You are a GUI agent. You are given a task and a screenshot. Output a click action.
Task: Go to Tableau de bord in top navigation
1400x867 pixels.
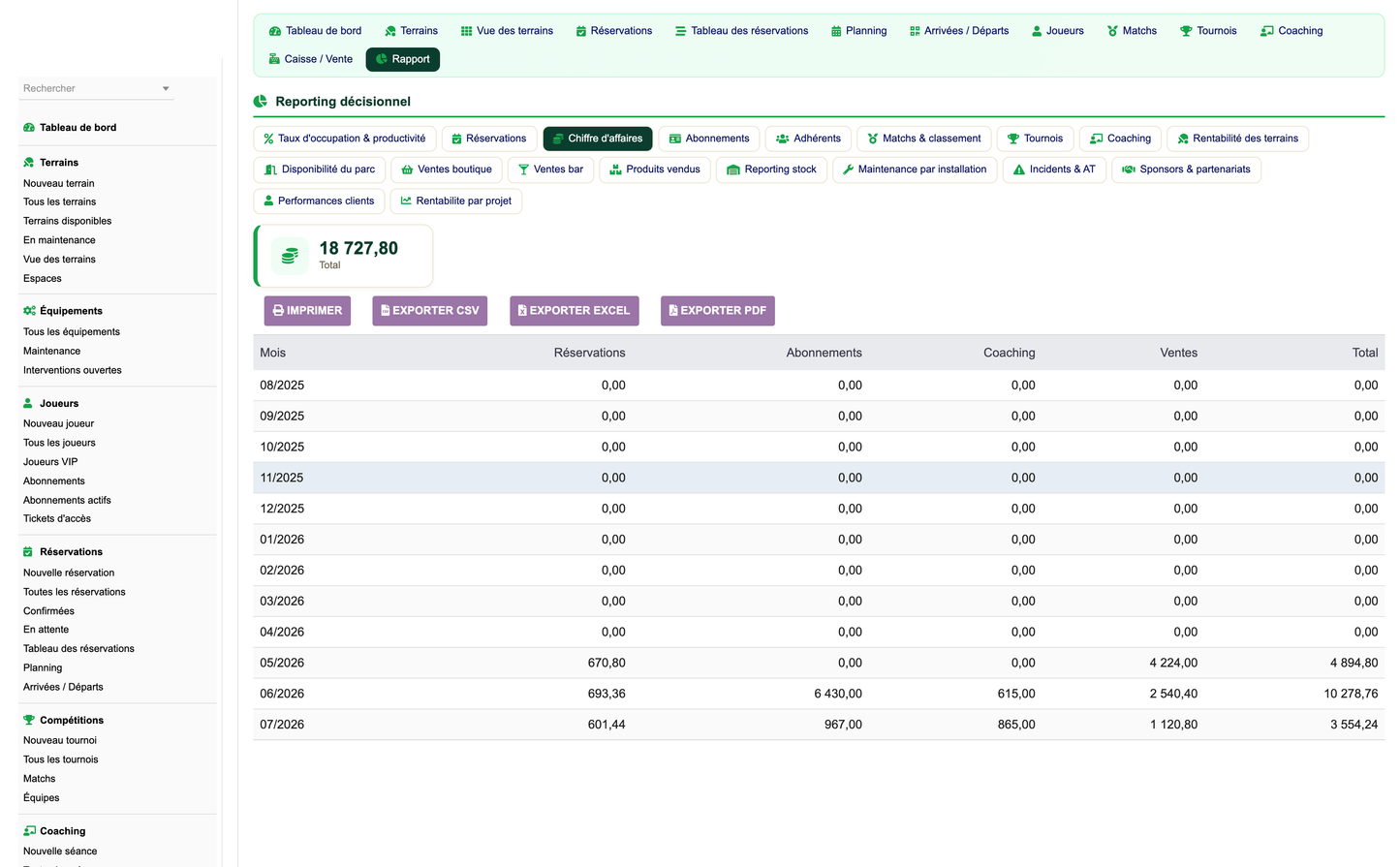pos(315,31)
